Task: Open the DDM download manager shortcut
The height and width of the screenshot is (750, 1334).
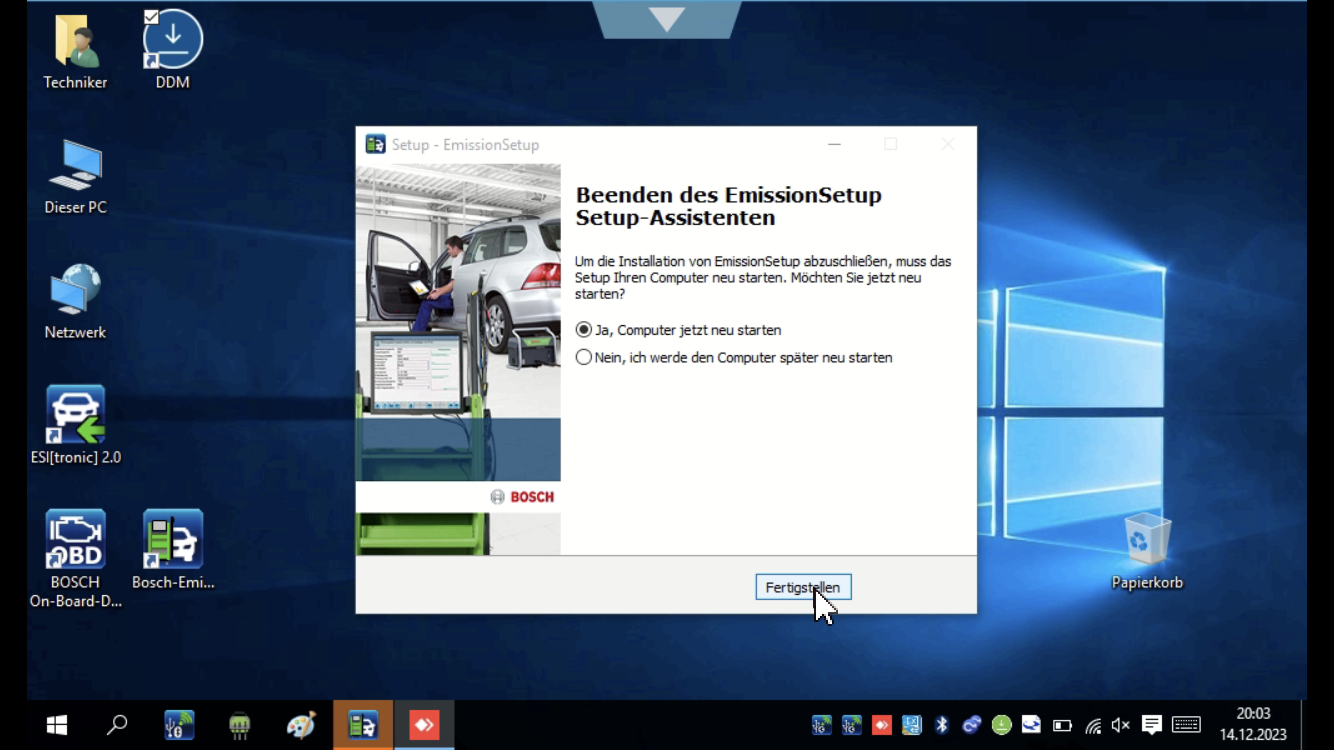Action: click(173, 42)
